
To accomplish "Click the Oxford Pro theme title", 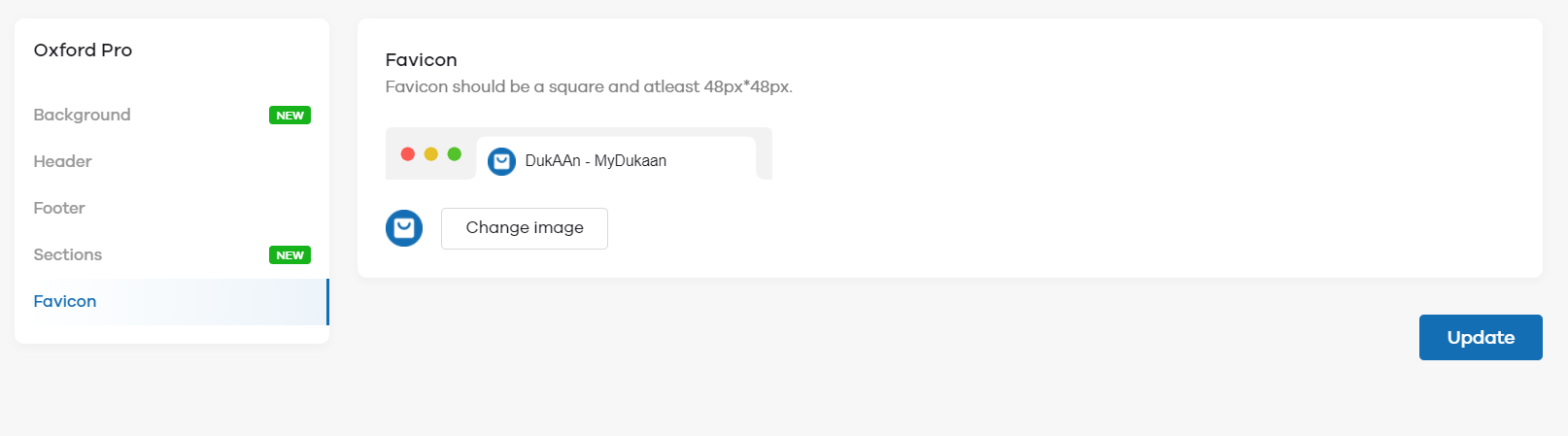I will pyautogui.click(x=83, y=50).
